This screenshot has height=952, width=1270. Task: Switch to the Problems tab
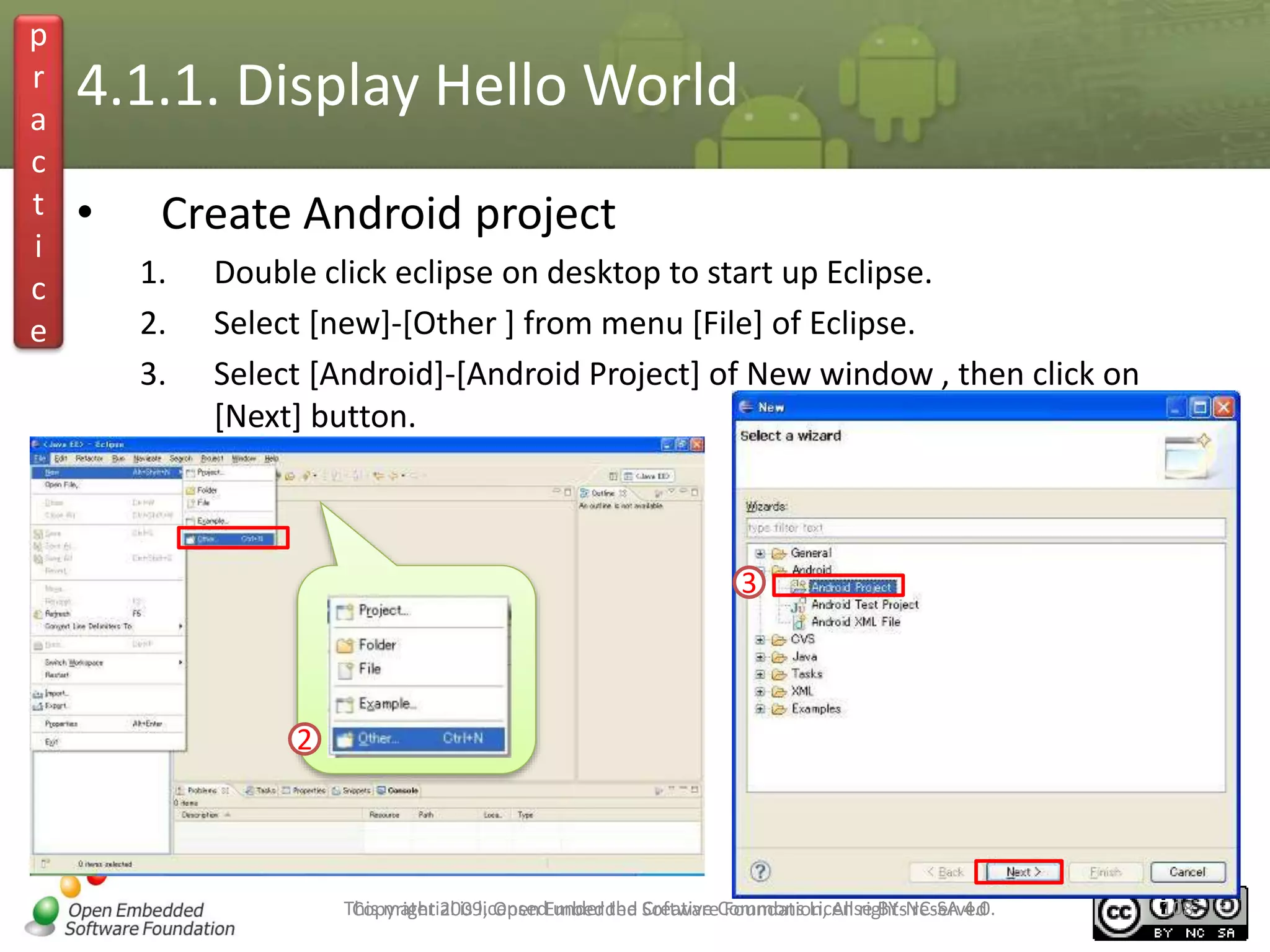[203, 791]
